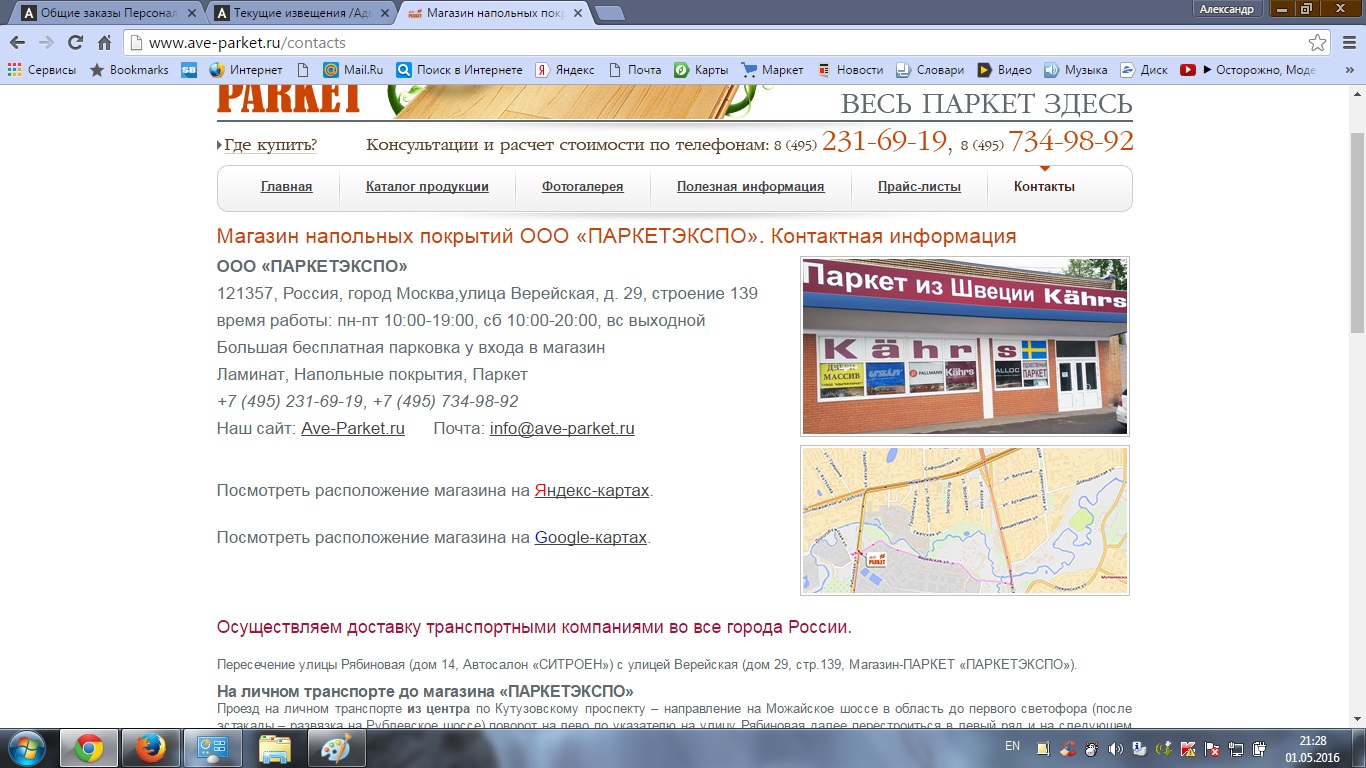The height and width of the screenshot is (768, 1366).
Task: Open the Каталог продукции menu item
Action: click(427, 187)
